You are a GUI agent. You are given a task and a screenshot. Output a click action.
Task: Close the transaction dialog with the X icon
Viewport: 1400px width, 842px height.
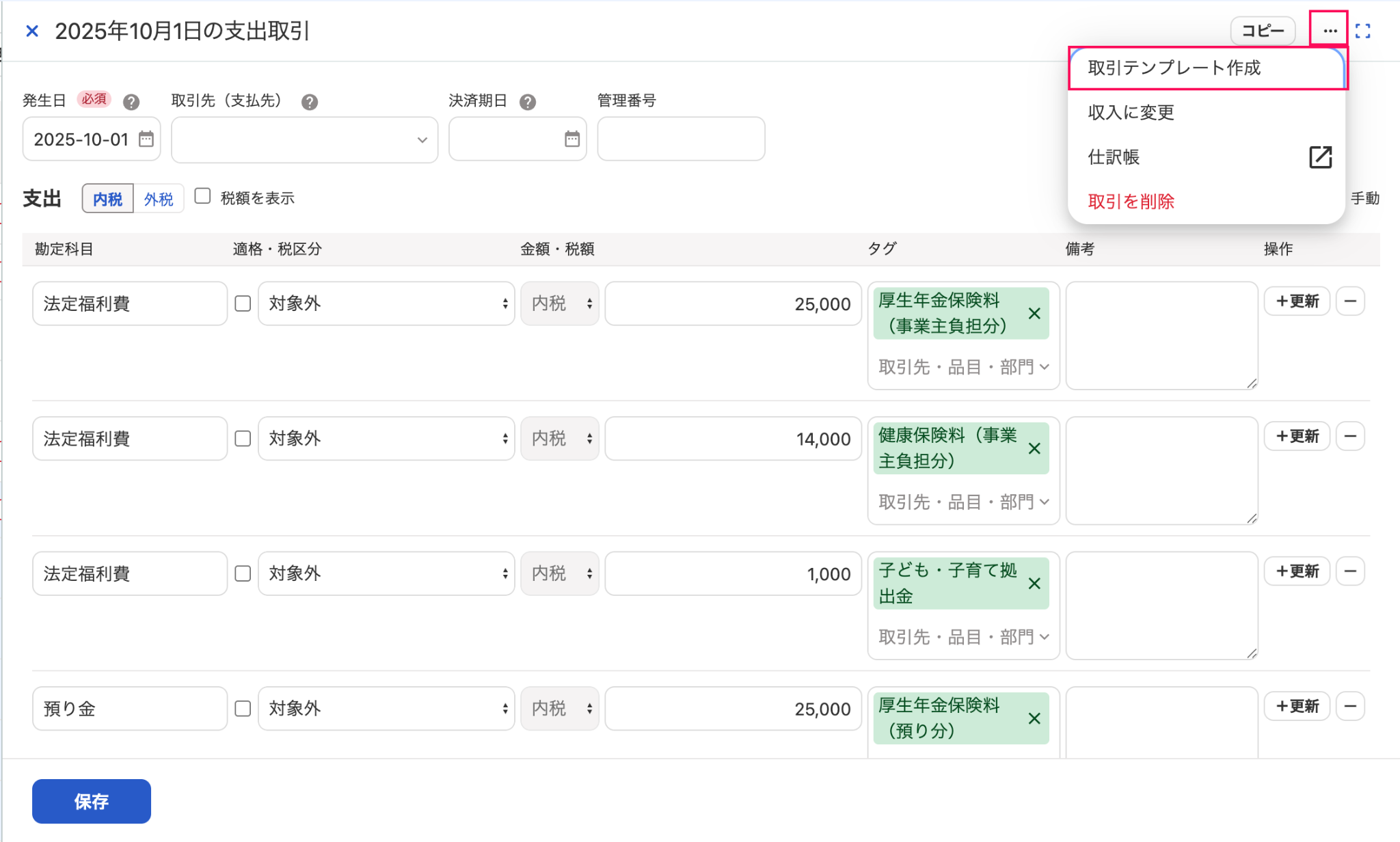[31, 31]
